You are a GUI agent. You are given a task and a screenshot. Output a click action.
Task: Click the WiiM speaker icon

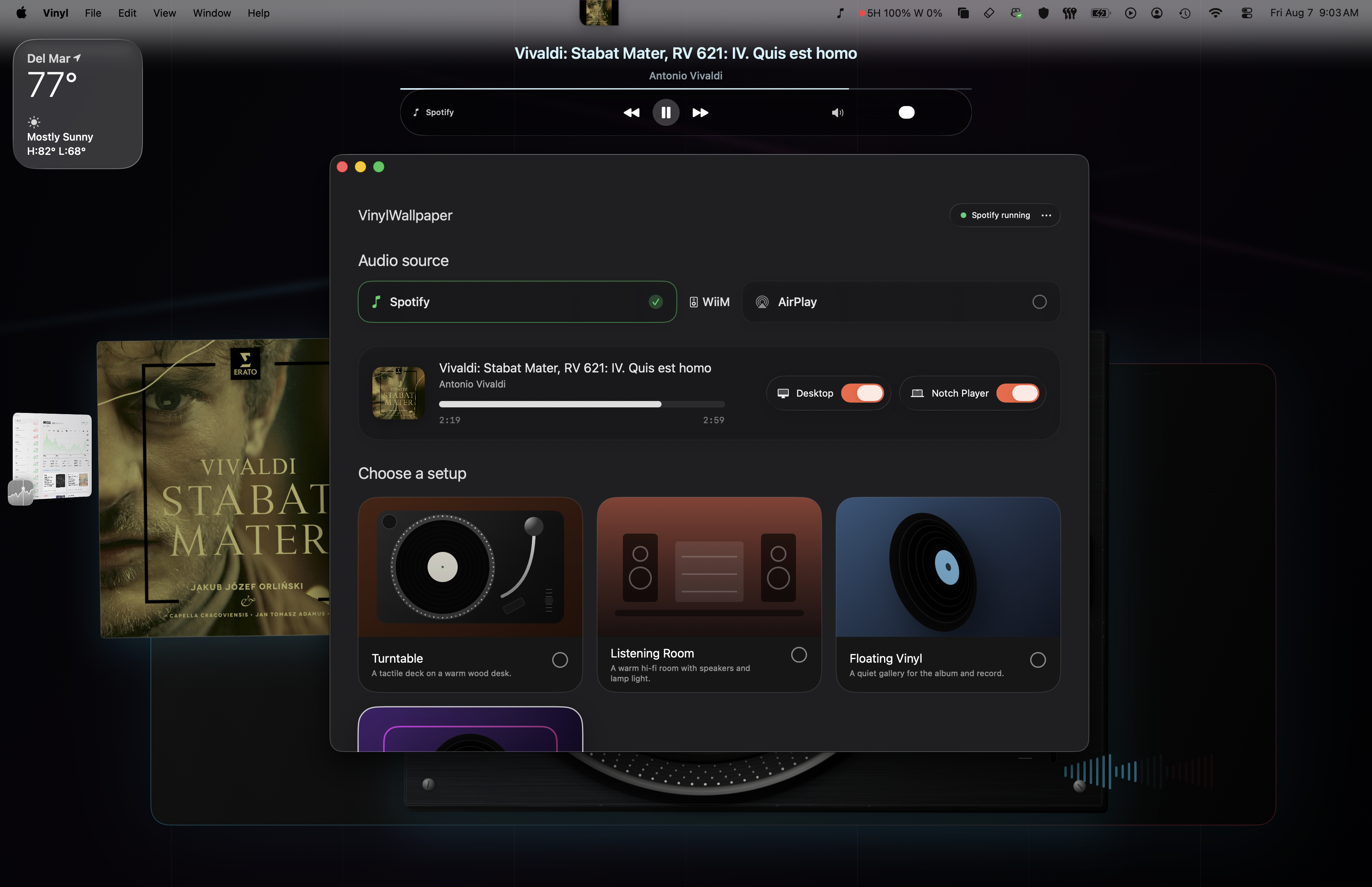[693, 303]
